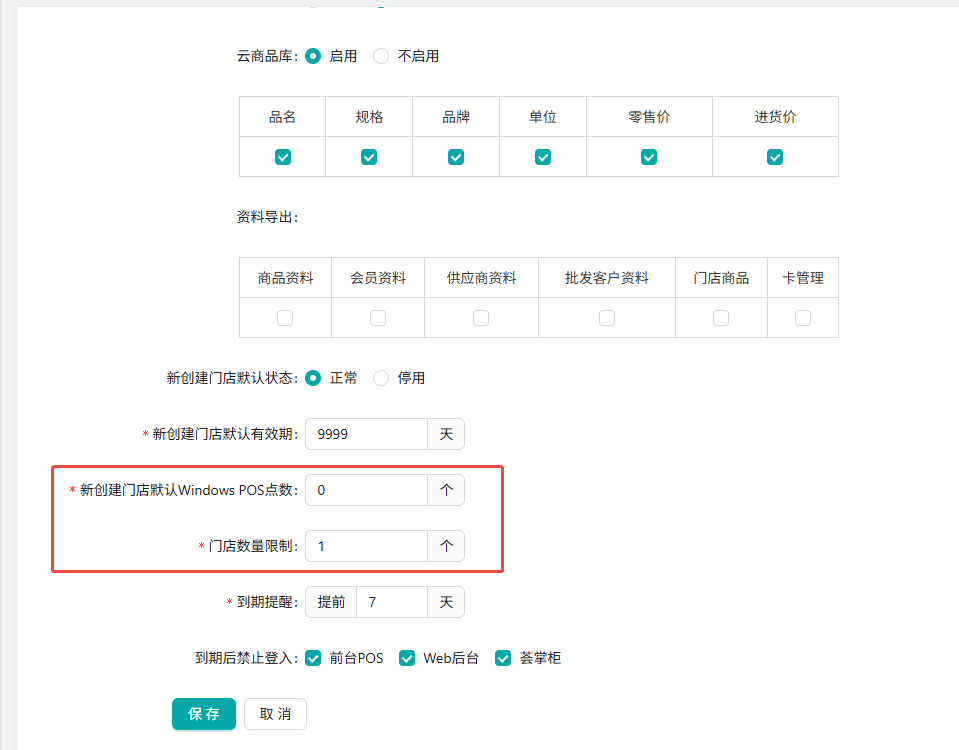Viewport: 959px width, 750px height.
Task: Check the 商品资料 export checkbox
Action: pyautogui.click(x=285, y=318)
